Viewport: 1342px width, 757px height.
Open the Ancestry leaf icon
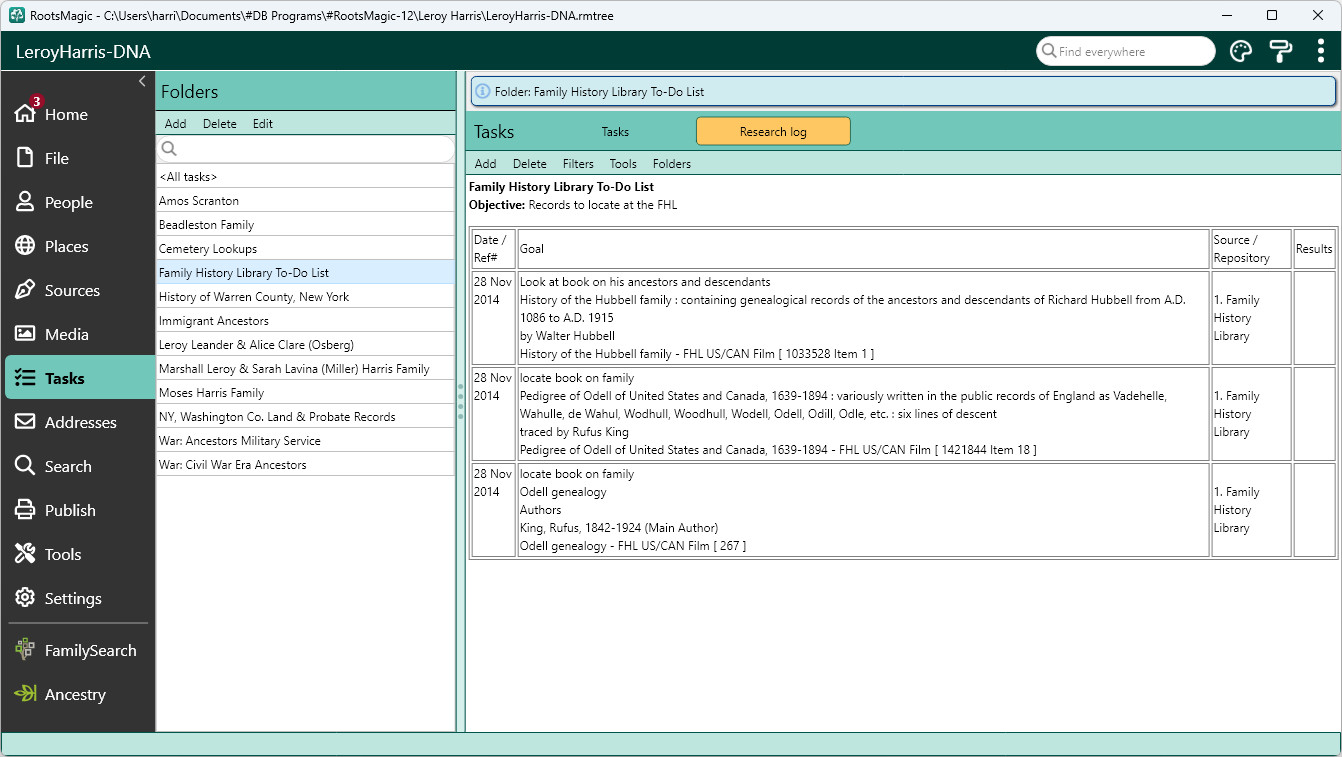point(25,694)
